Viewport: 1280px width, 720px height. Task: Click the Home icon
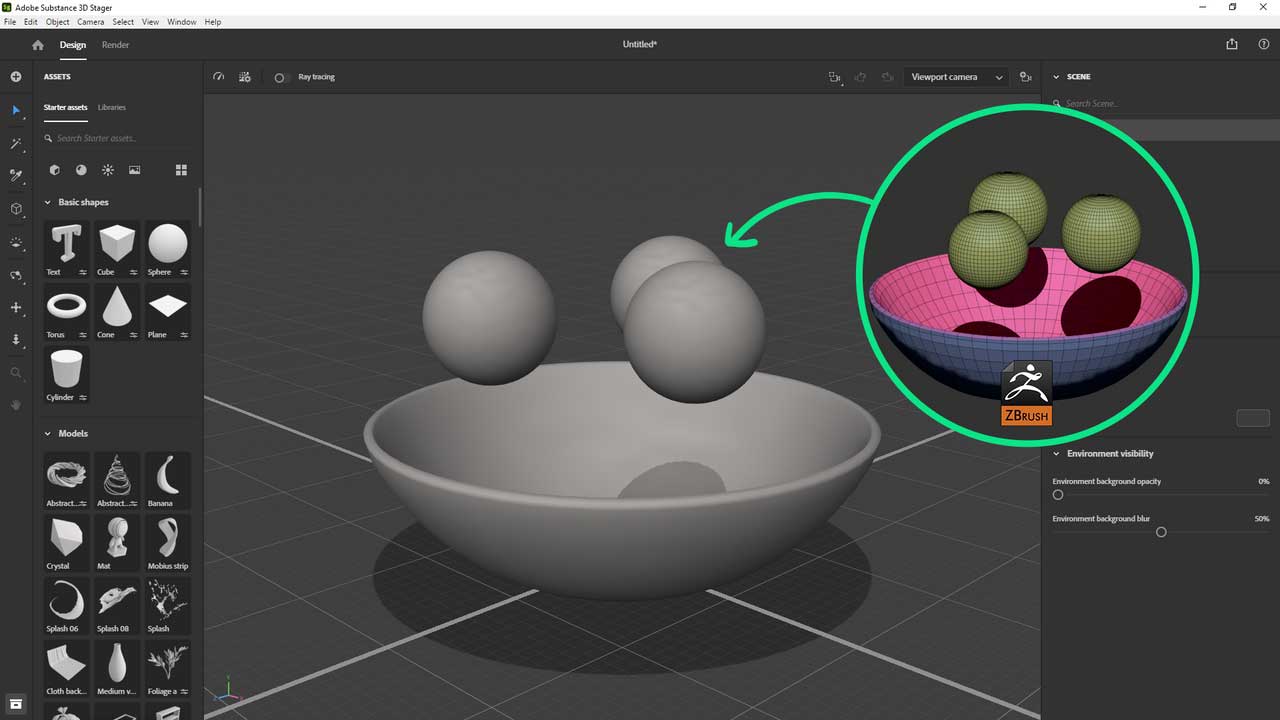point(38,45)
